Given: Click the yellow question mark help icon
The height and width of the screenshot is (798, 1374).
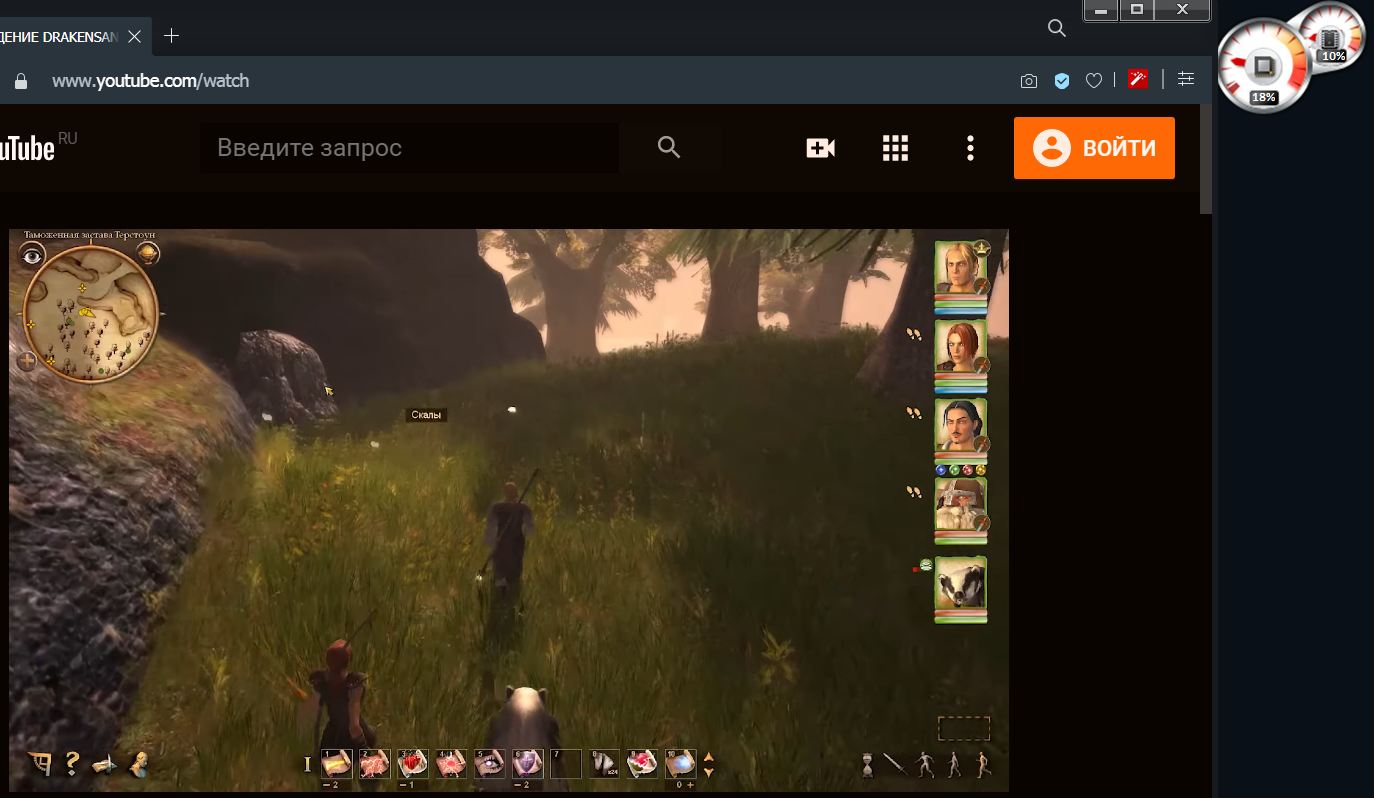Looking at the screenshot, I should point(72,763).
